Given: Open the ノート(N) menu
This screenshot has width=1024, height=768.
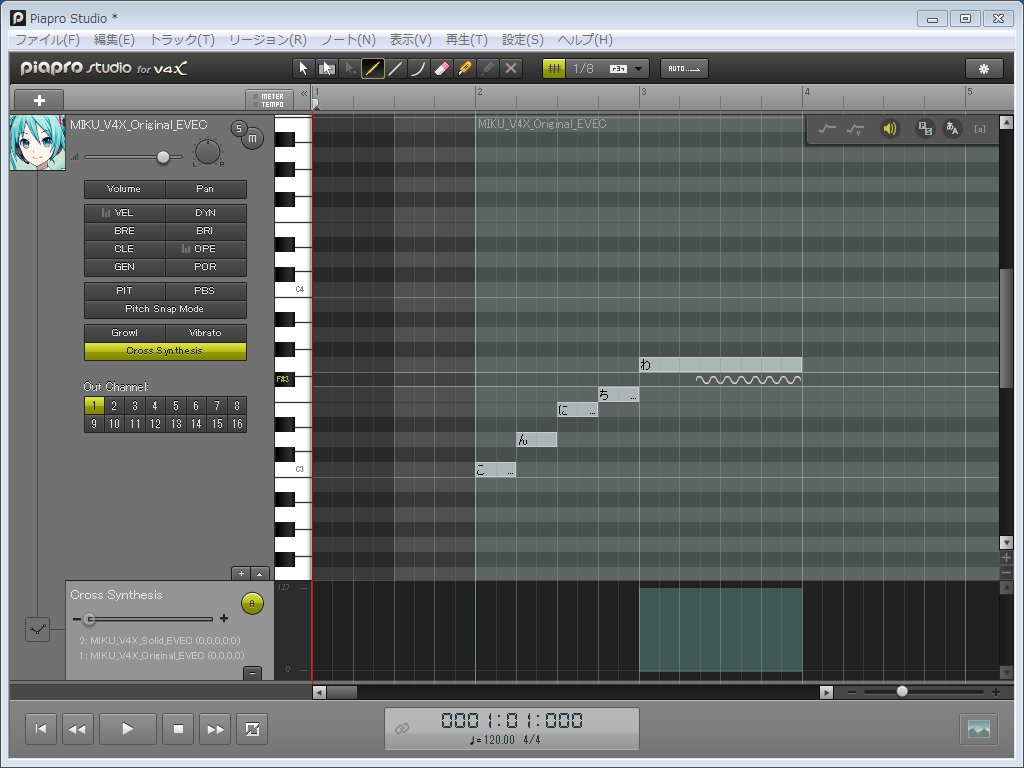Looking at the screenshot, I should [x=348, y=40].
